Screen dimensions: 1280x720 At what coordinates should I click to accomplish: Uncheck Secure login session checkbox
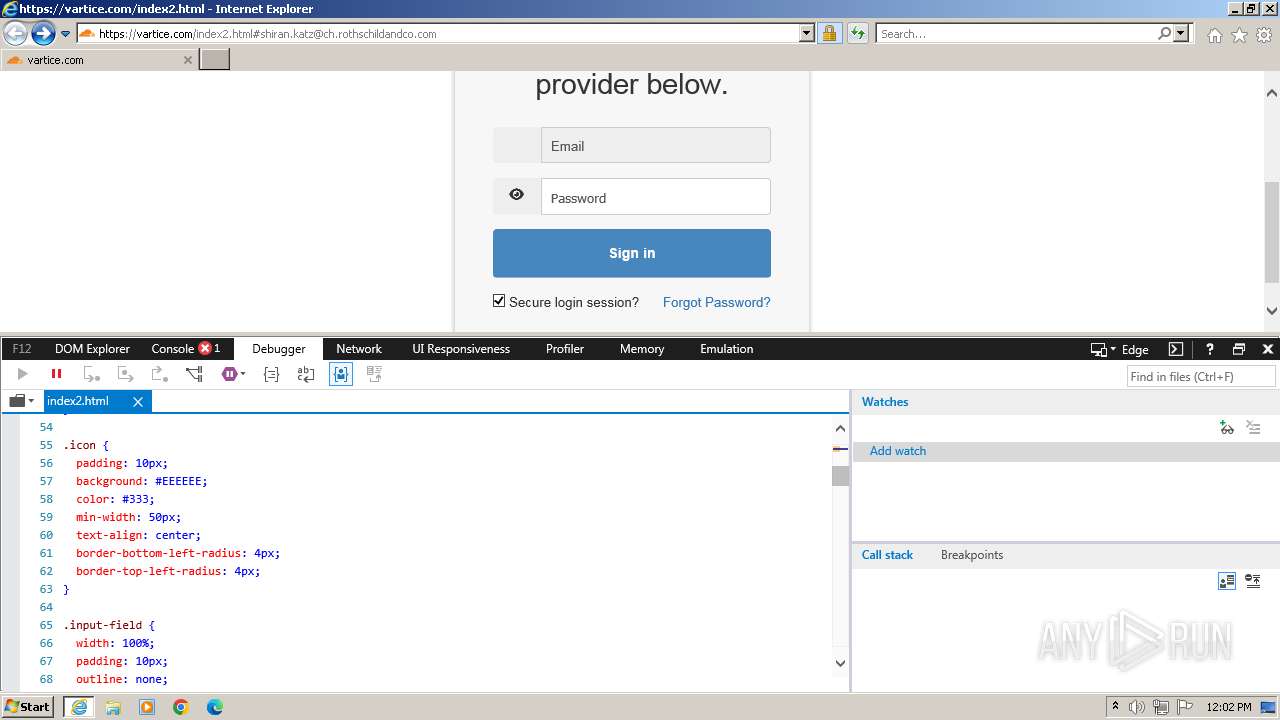(x=499, y=301)
